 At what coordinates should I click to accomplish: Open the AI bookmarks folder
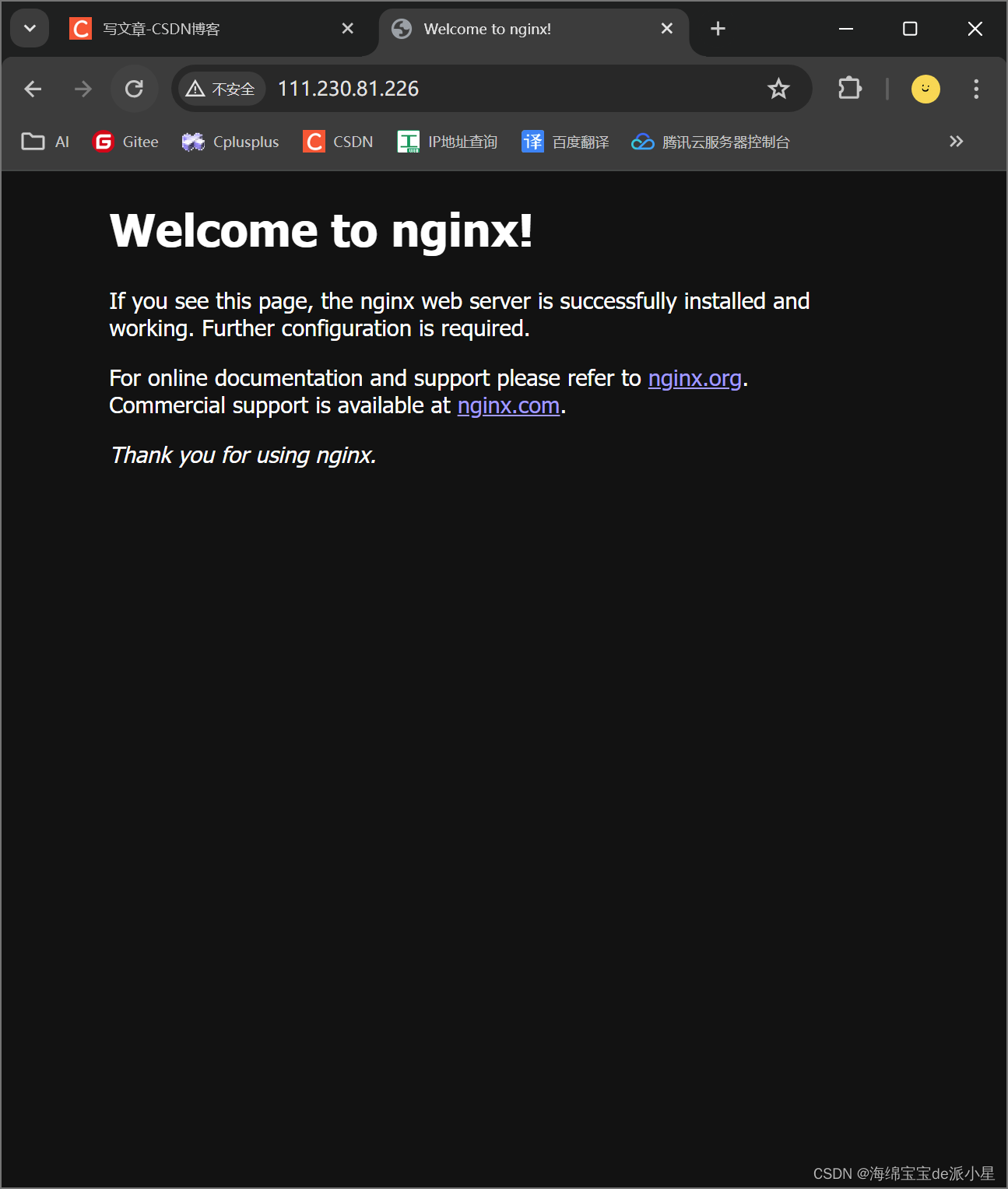pos(45,142)
